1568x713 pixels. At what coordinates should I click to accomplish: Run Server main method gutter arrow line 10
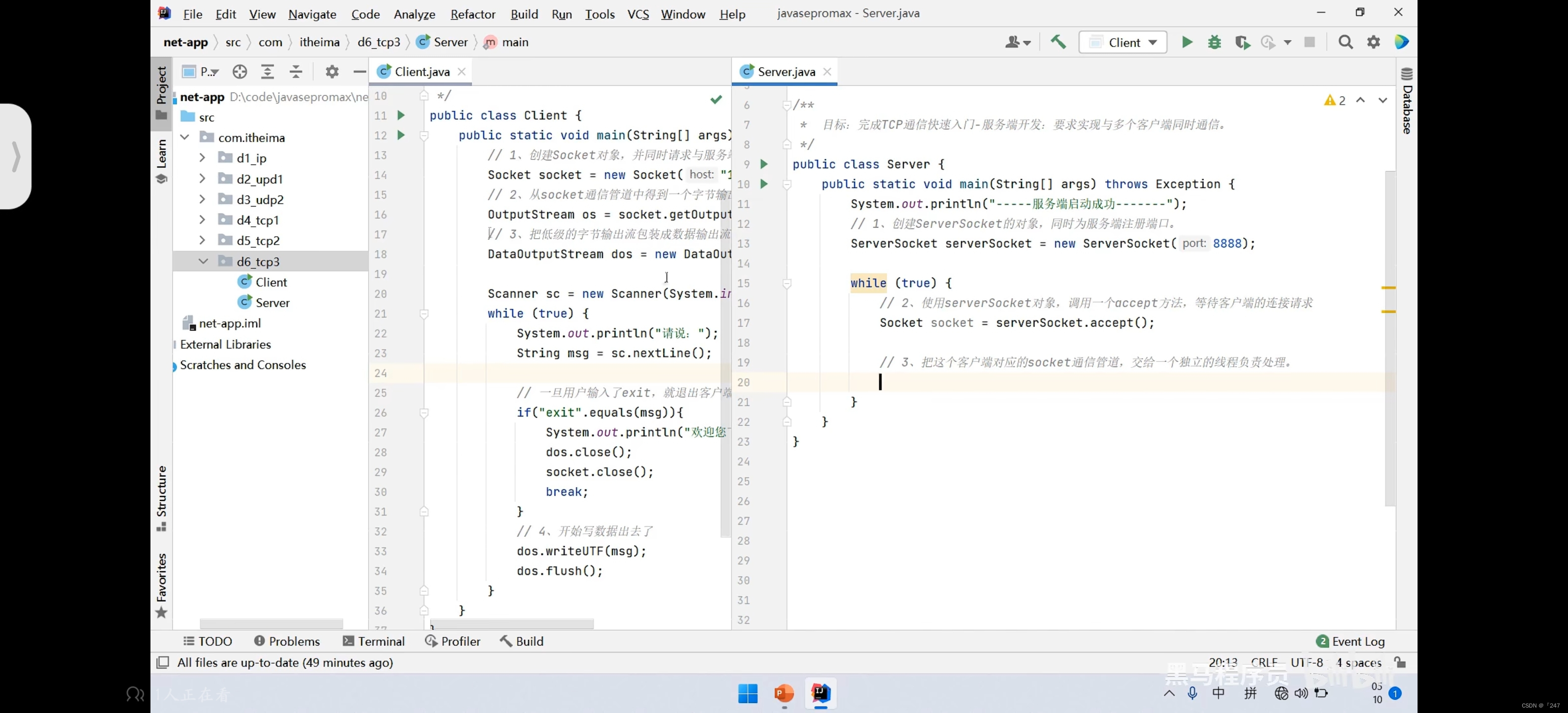point(764,184)
